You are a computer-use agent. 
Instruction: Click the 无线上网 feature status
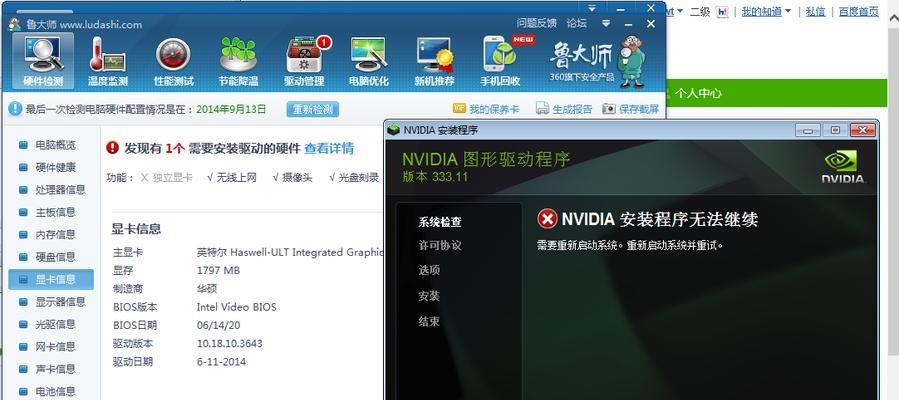coord(232,178)
